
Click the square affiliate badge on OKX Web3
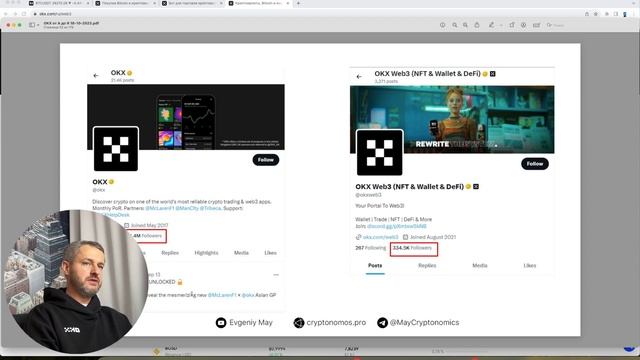coord(476,187)
